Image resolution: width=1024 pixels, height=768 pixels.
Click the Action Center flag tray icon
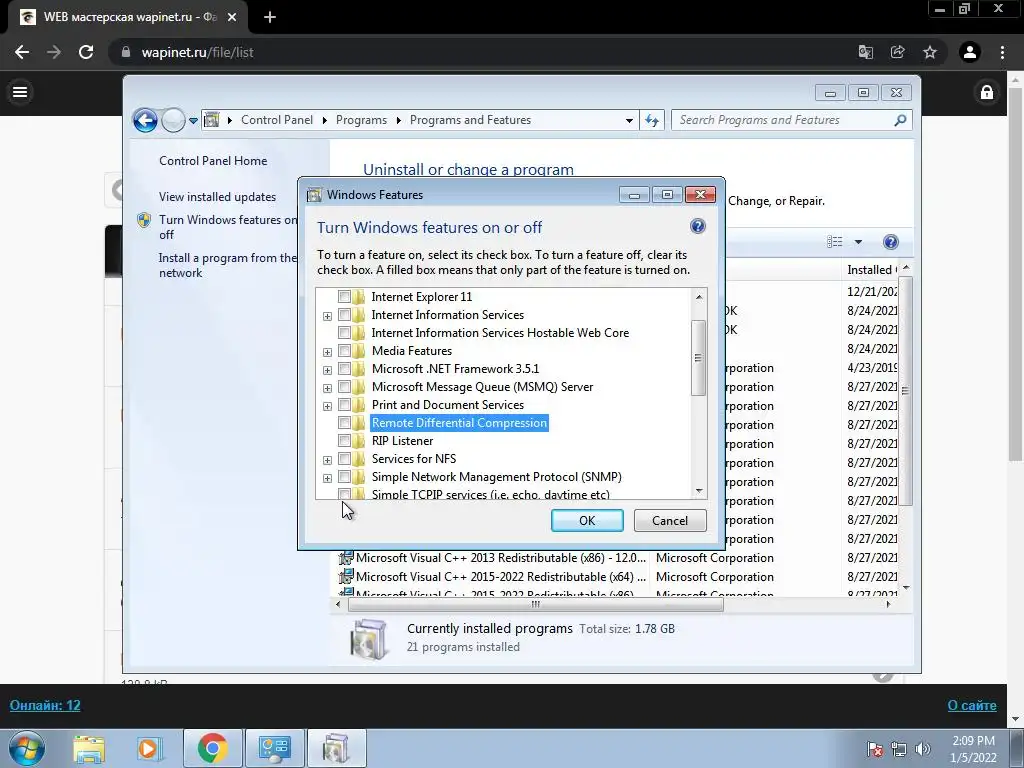click(874, 749)
